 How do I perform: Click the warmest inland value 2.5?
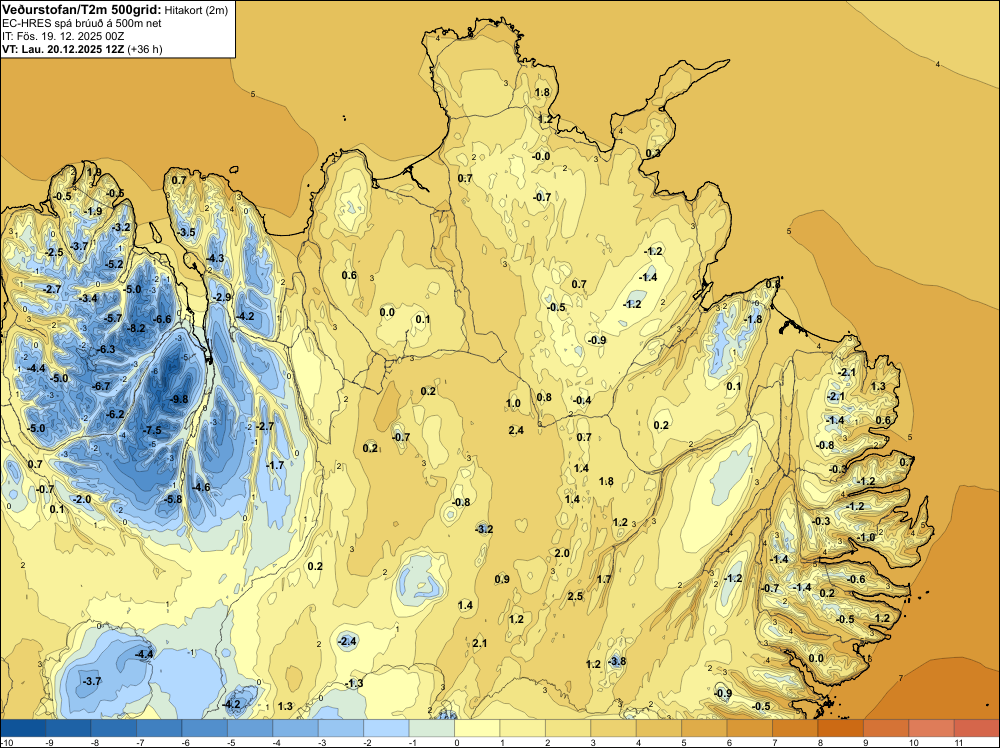(575, 596)
